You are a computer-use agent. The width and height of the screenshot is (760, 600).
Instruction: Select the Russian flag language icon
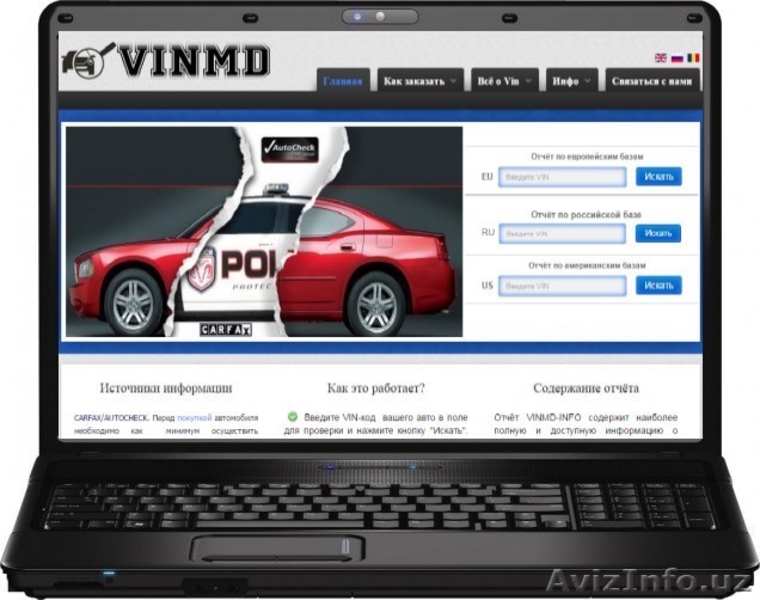click(677, 58)
